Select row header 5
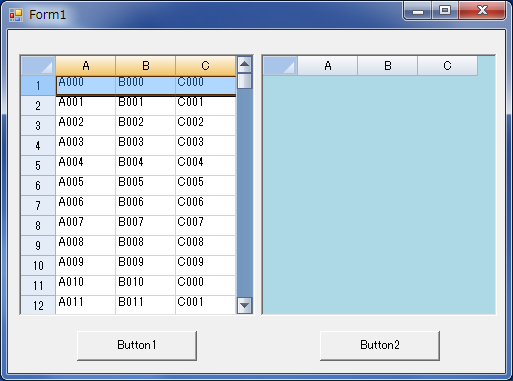 [38, 166]
